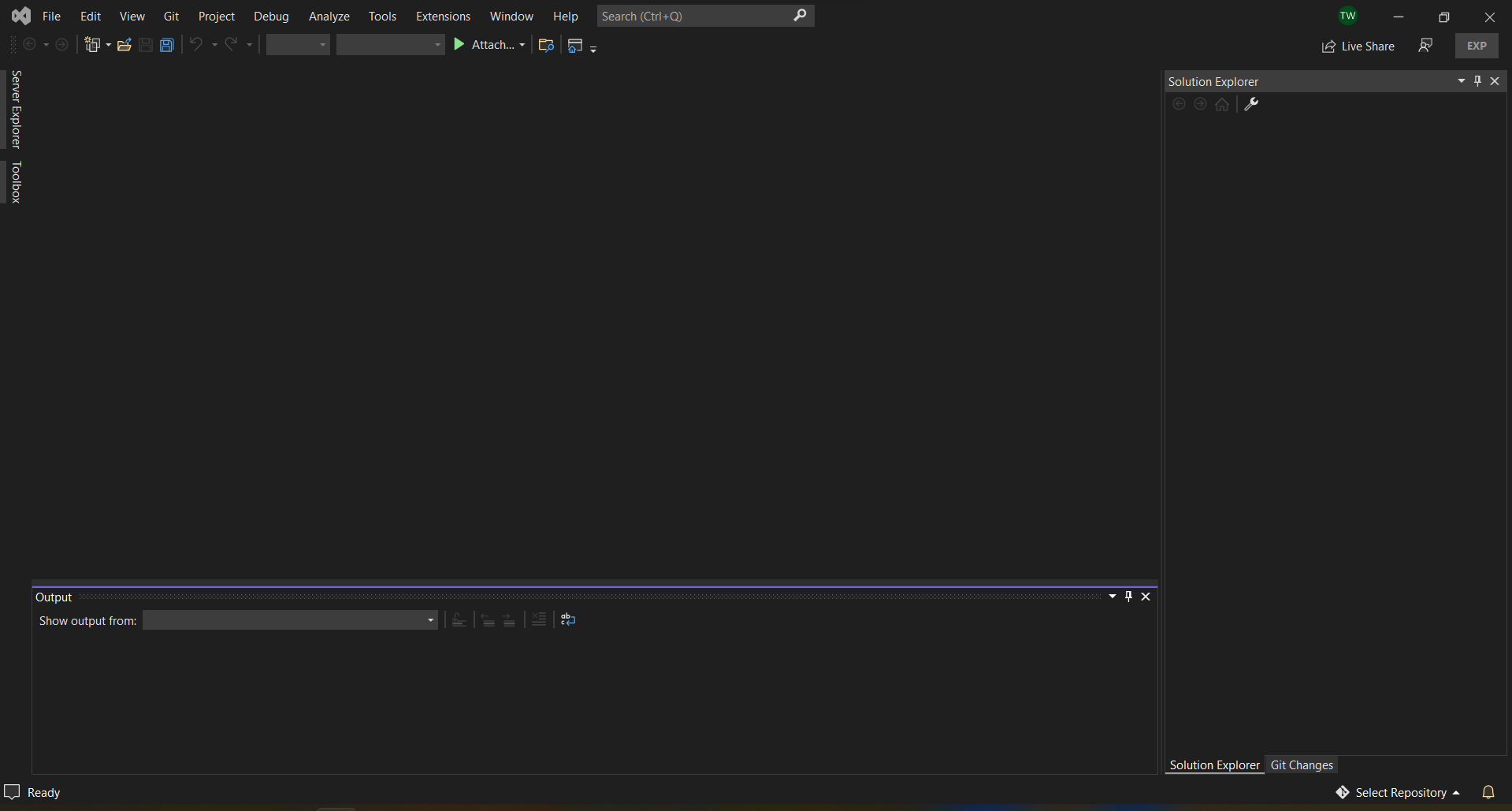Open the Debug menu

(x=271, y=16)
